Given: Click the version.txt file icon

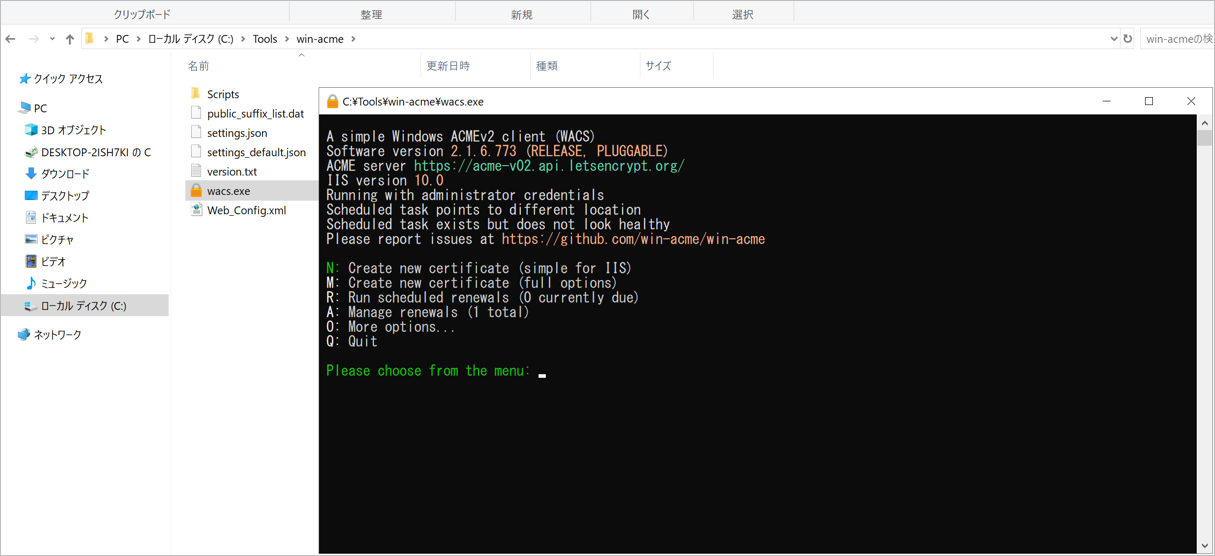Looking at the screenshot, I should point(196,171).
